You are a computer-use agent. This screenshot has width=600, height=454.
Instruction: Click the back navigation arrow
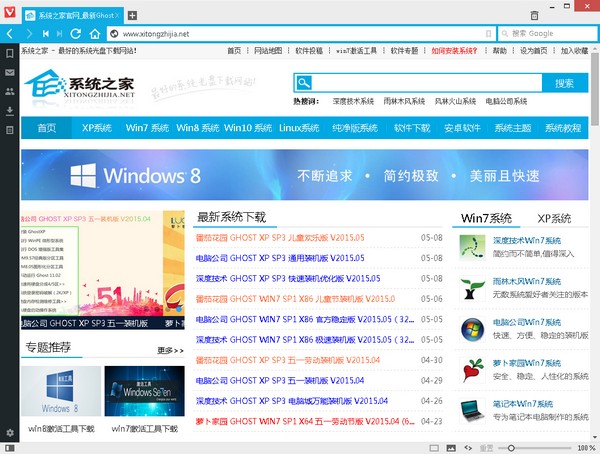pyautogui.click(x=9, y=33)
